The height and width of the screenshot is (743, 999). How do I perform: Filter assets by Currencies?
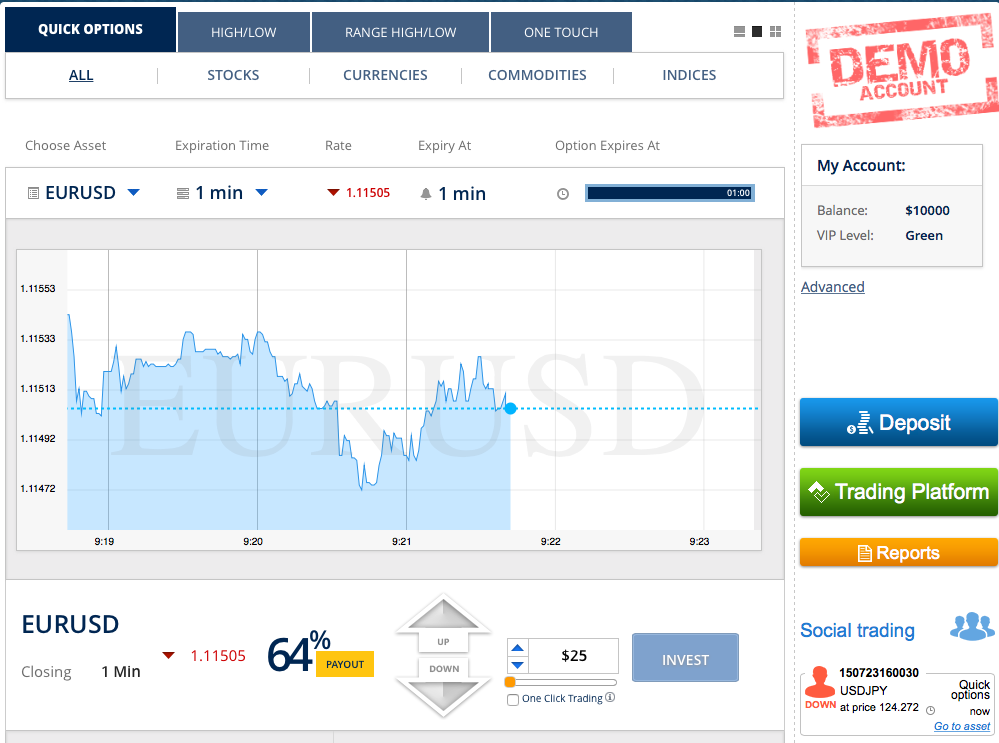[x=385, y=75]
